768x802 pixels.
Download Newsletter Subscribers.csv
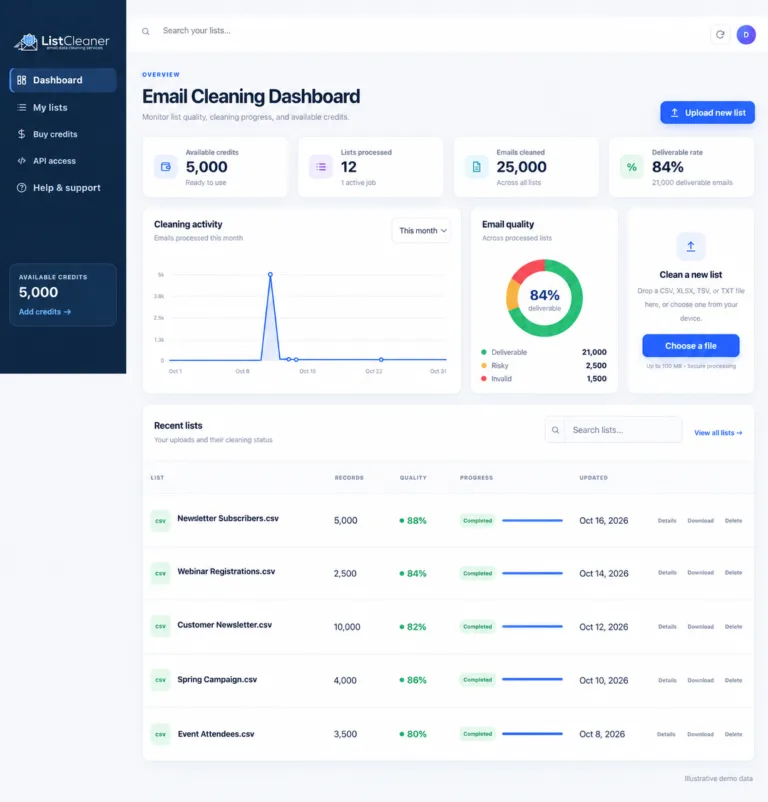click(x=701, y=521)
